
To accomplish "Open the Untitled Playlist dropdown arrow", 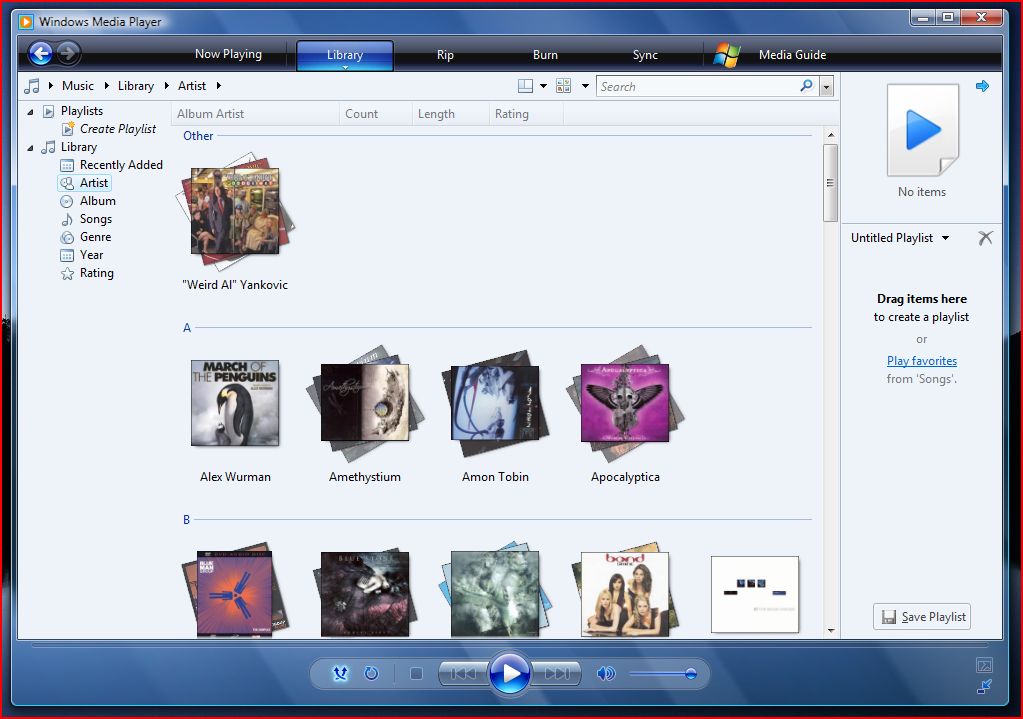I will coord(945,238).
